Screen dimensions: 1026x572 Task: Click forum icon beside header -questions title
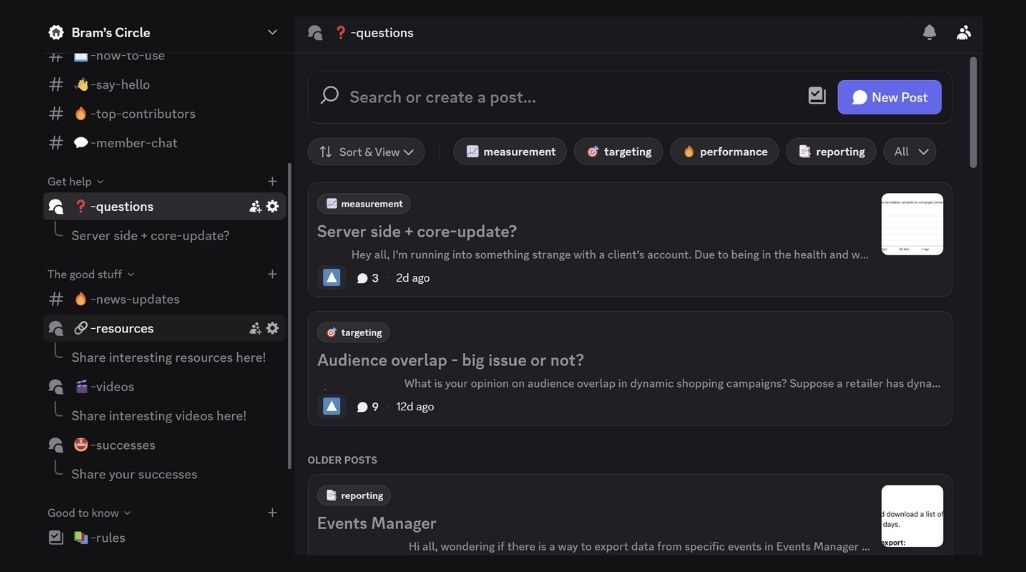pyautogui.click(x=315, y=33)
